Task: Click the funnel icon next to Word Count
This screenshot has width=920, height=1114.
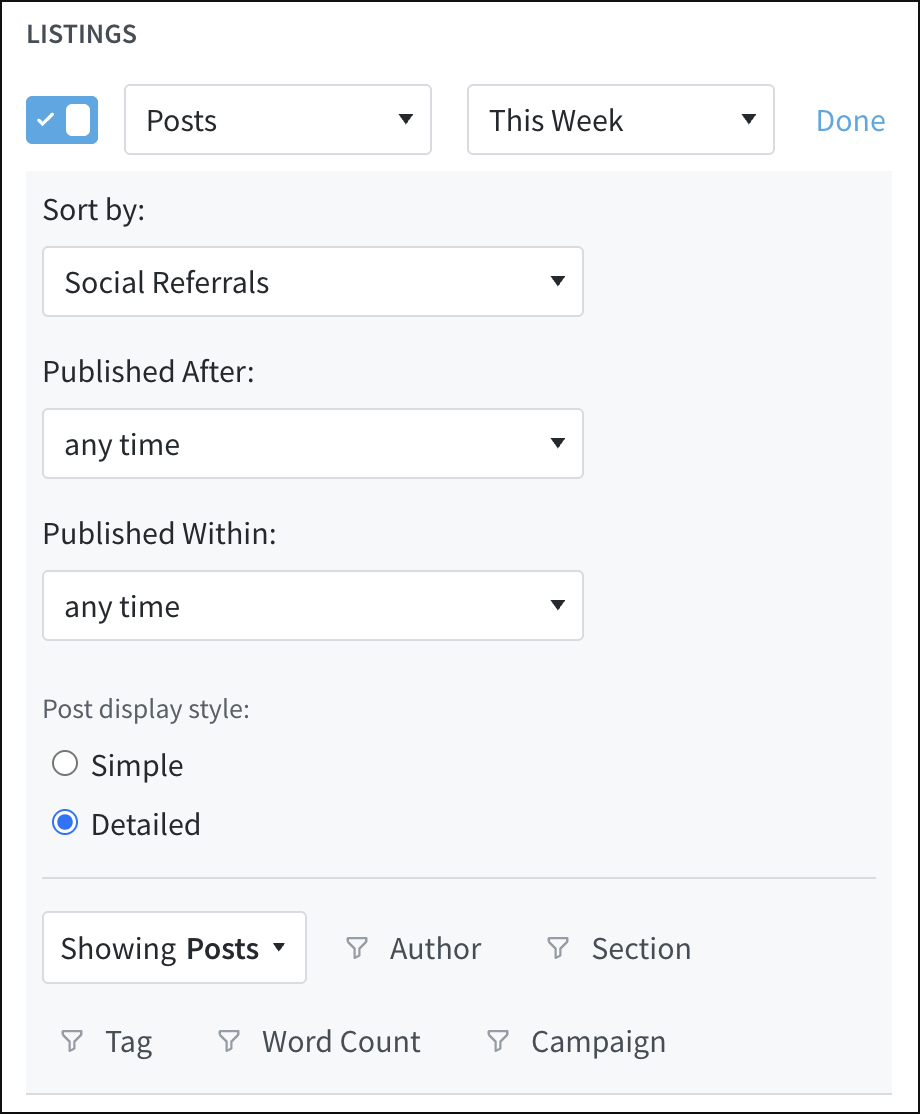Action: (x=231, y=1041)
